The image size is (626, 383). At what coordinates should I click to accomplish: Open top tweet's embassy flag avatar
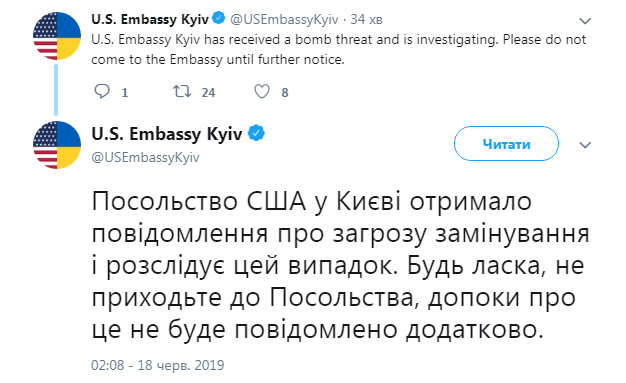57,36
